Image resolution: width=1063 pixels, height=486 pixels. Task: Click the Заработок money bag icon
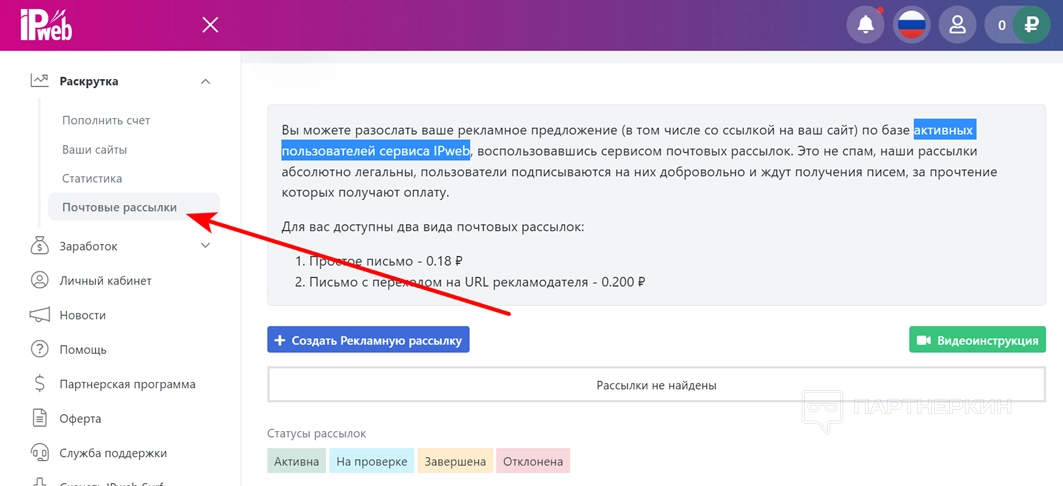(x=40, y=246)
